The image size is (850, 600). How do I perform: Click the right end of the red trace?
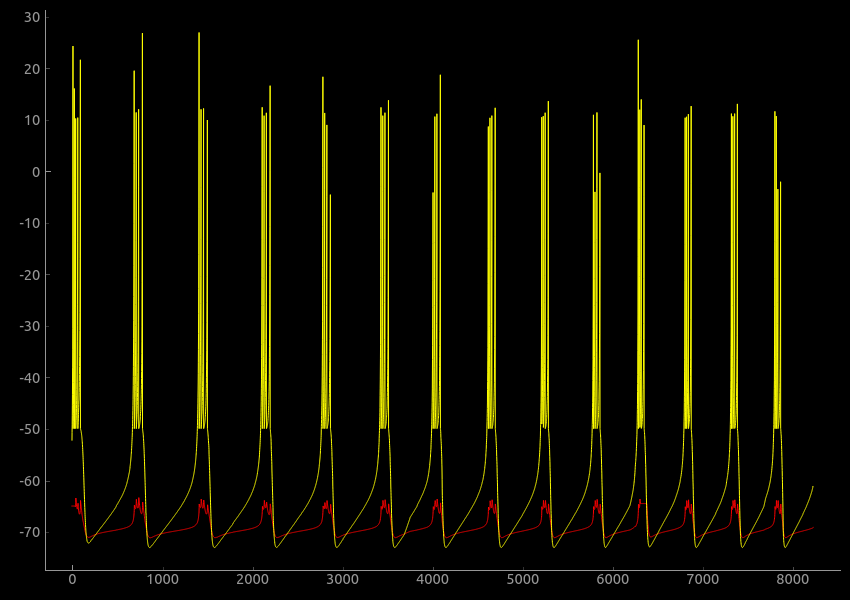pyautogui.click(x=813, y=527)
